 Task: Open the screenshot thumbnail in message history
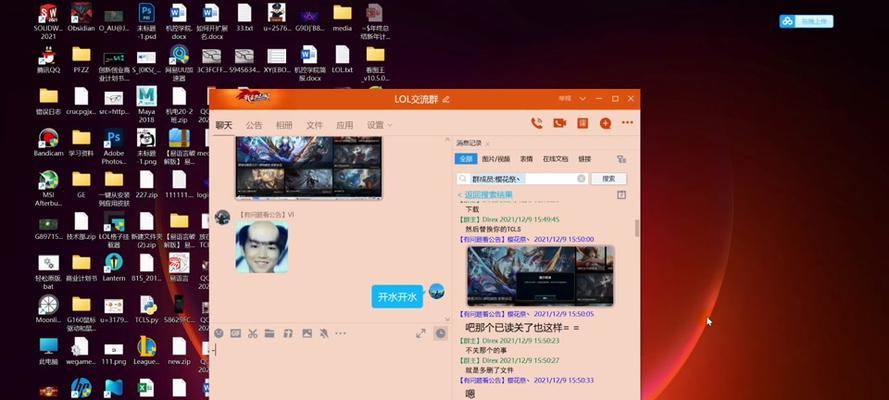pyautogui.click(x=540, y=276)
